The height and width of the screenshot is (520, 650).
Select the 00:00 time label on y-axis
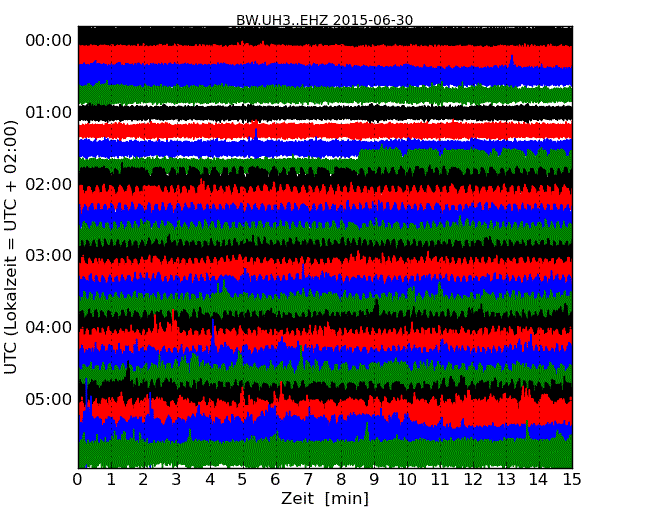point(49,41)
